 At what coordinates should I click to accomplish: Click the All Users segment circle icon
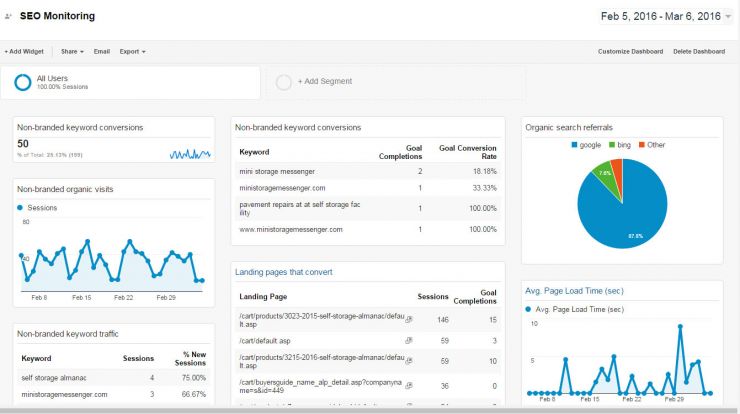click(23, 82)
